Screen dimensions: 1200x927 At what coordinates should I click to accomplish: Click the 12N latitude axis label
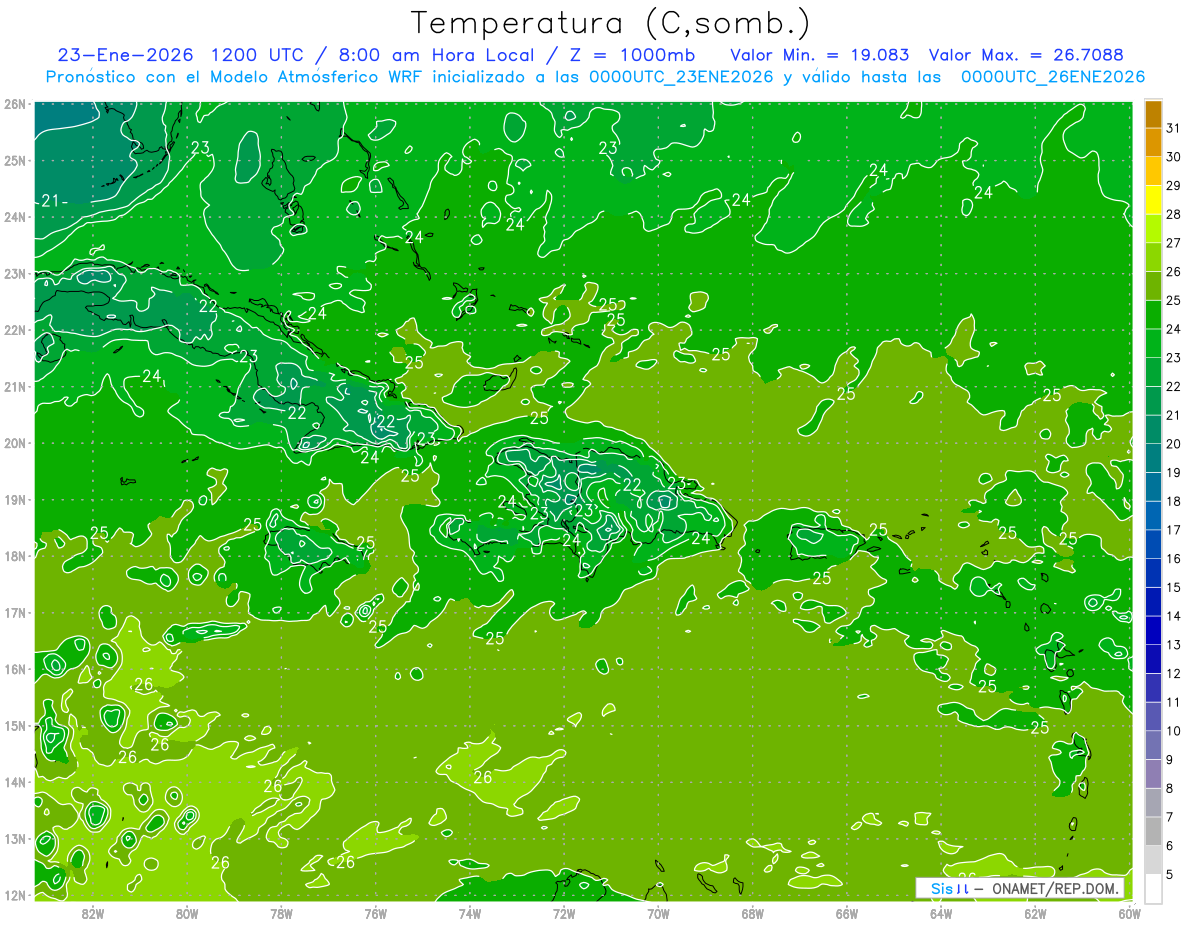[15, 895]
